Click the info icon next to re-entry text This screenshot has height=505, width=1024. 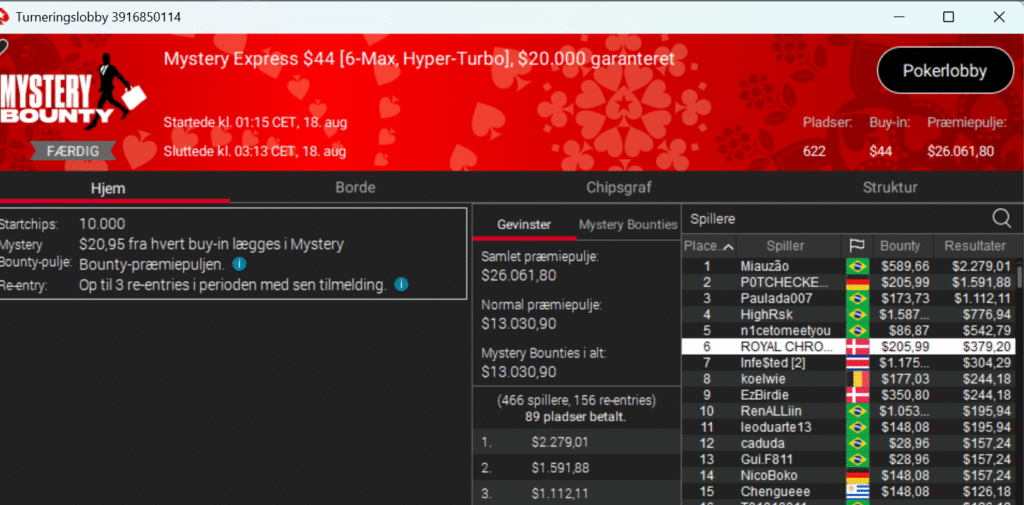click(x=401, y=285)
